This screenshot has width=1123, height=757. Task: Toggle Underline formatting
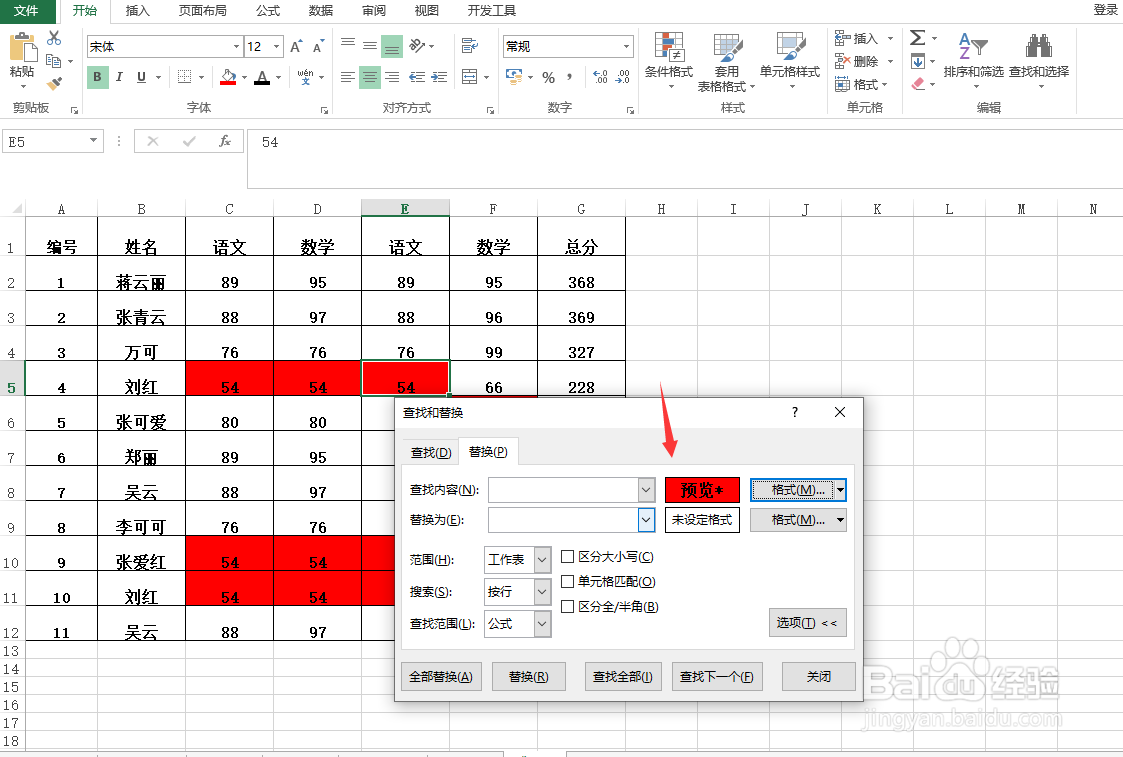click(x=141, y=77)
